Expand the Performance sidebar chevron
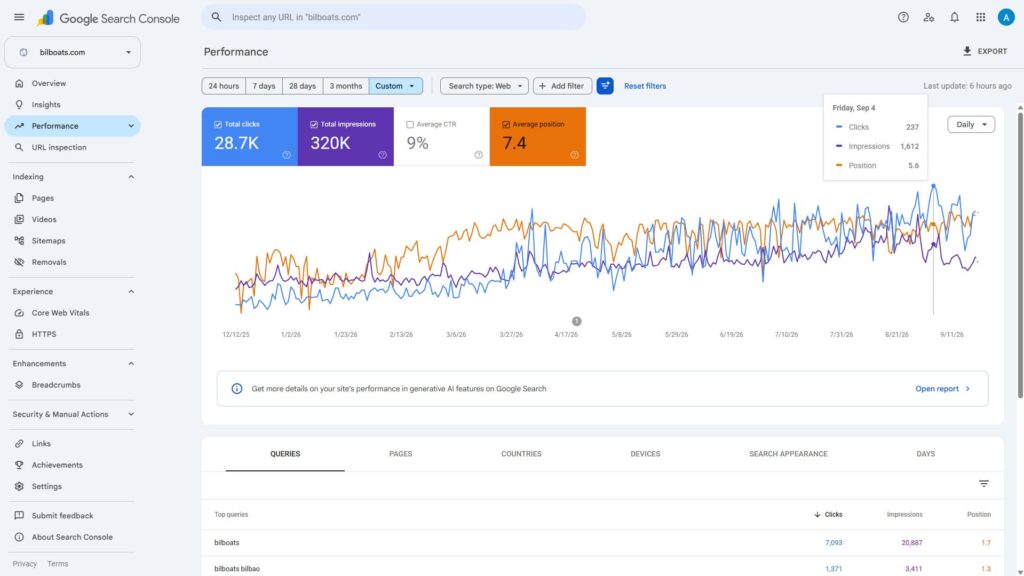 pos(131,126)
